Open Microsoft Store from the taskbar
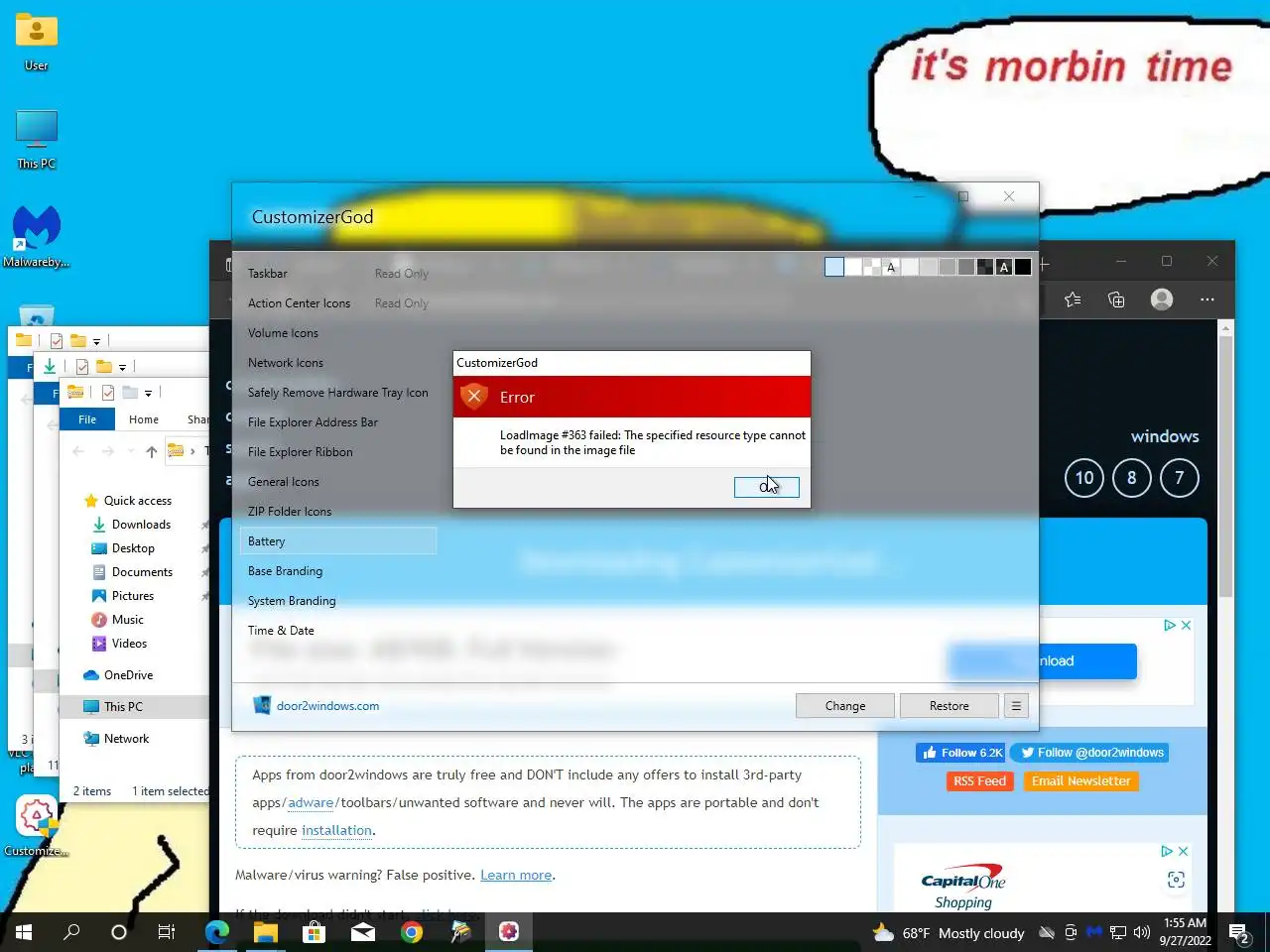Image resolution: width=1270 pixels, height=952 pixels. click(x=315, y=932)
